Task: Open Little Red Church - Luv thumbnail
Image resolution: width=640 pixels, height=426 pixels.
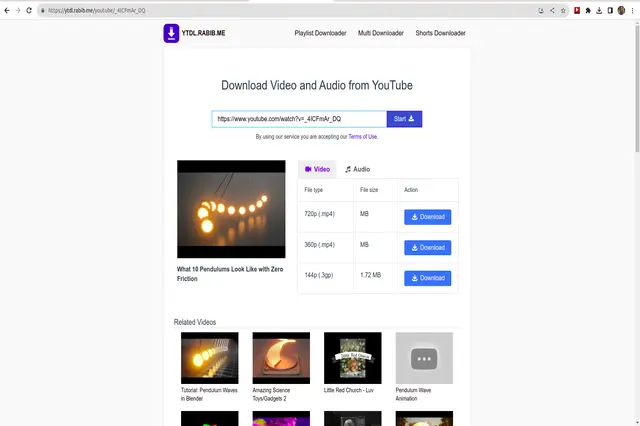Action: point(353,358)
